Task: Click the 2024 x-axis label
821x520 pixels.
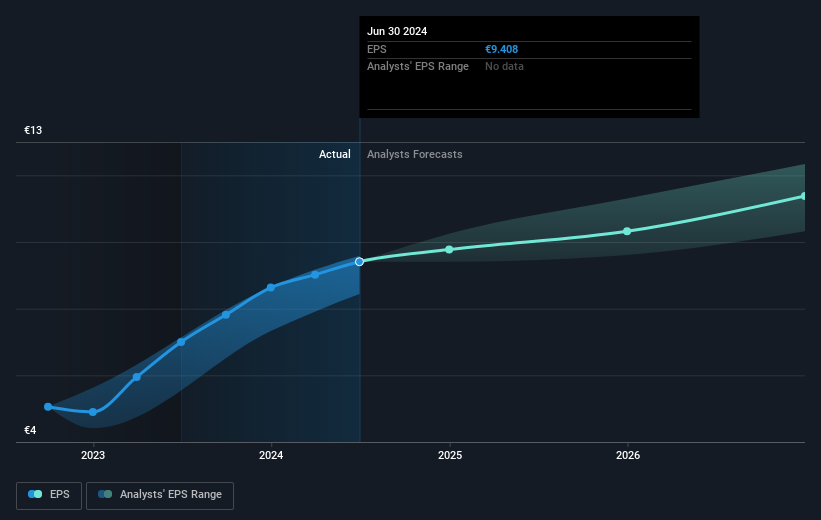Action: tap(271, 455)
